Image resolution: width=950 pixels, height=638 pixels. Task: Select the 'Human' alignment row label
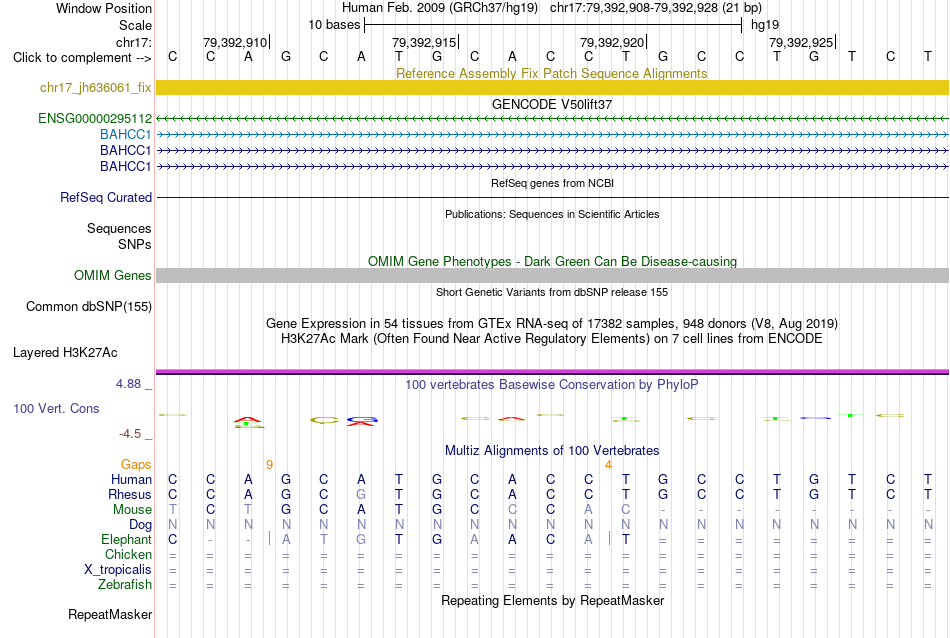(131, 480)
